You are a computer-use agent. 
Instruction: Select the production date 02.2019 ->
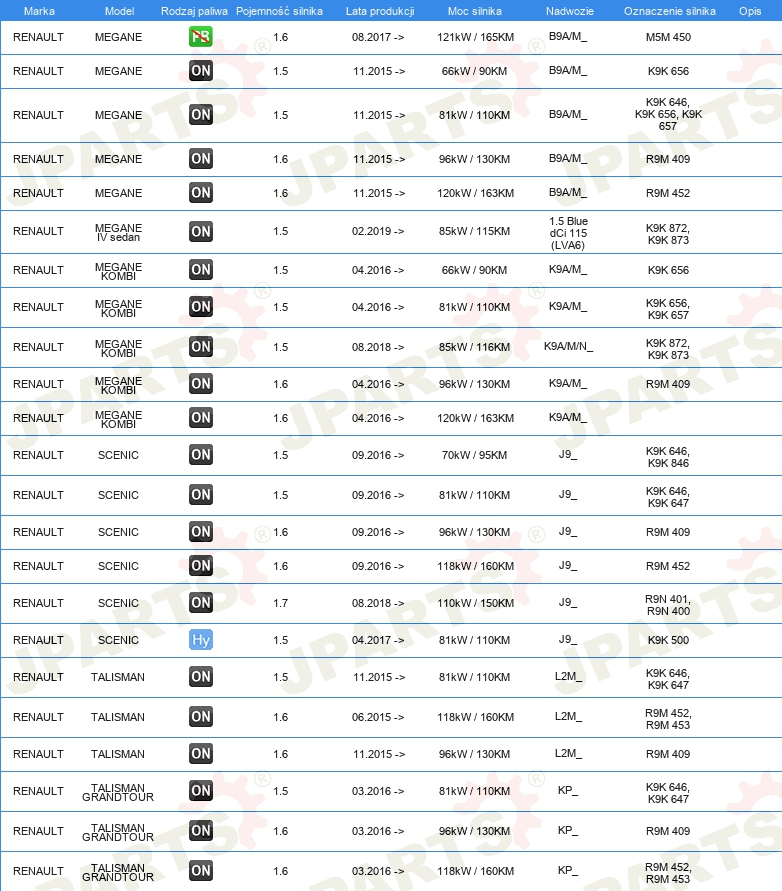pyautogui.click(x=378, y=231)
